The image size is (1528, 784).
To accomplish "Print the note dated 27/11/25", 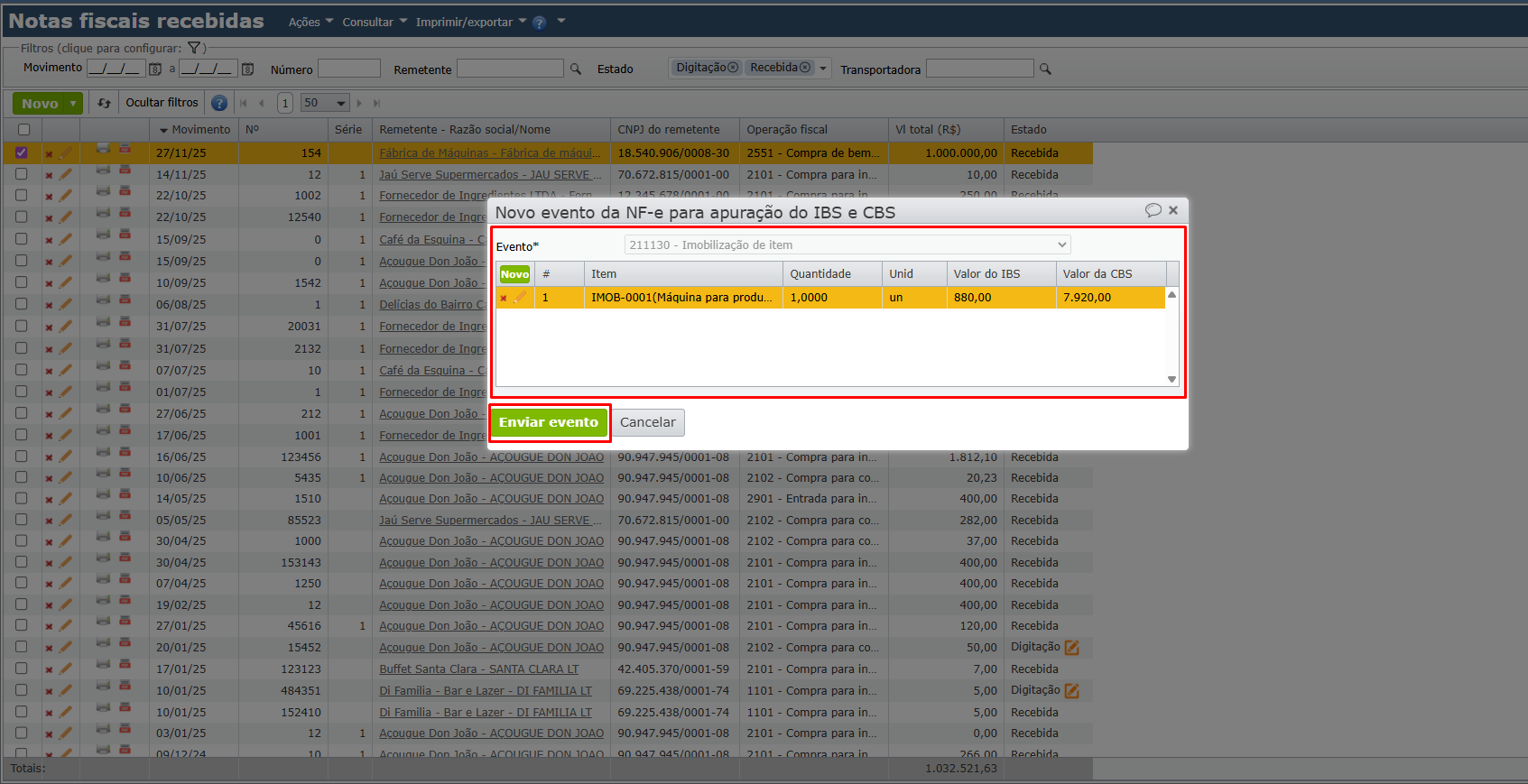I will click(103, 149).
